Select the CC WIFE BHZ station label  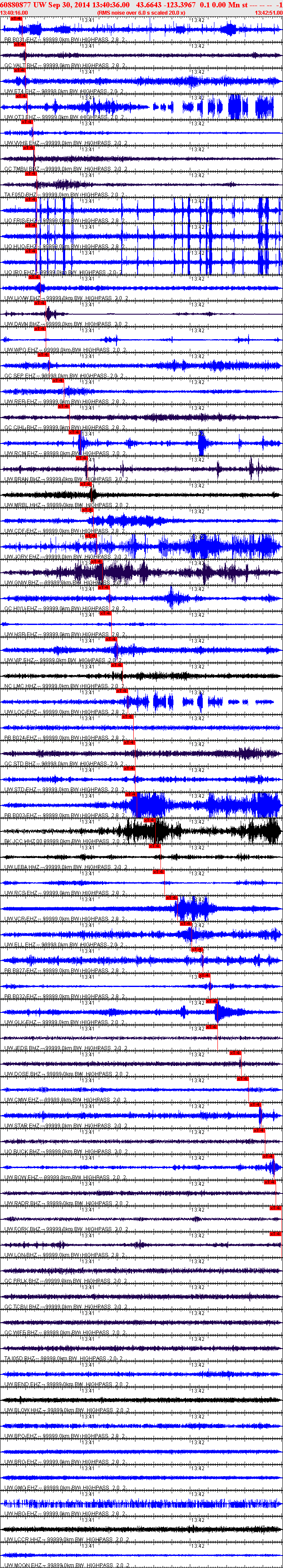pyautogui.click(x=64, y=1333)
